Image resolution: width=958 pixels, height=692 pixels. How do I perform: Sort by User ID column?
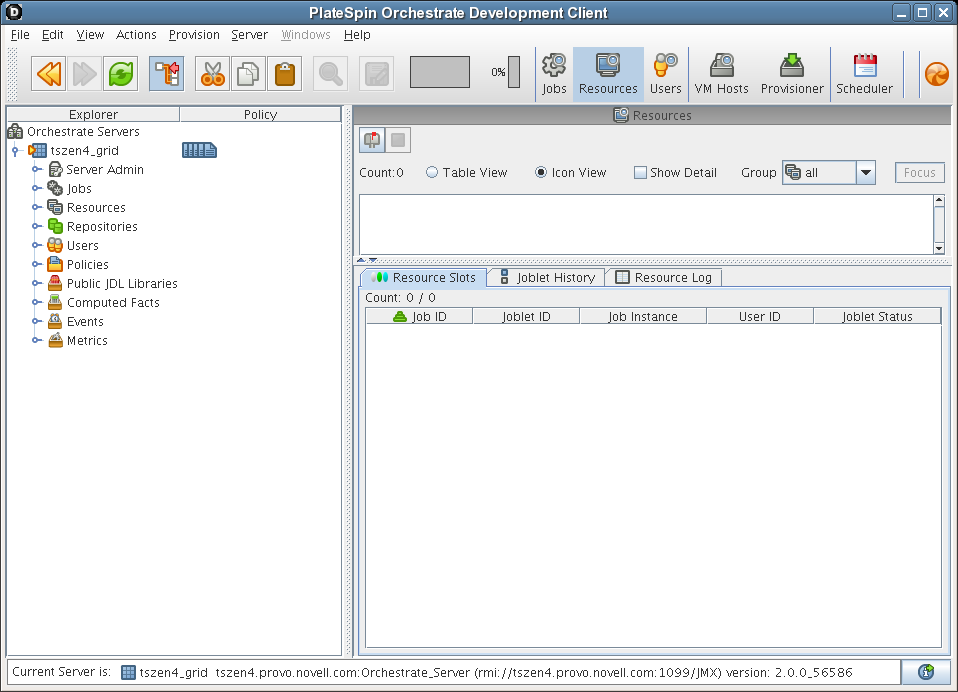[x=759, y=316]
